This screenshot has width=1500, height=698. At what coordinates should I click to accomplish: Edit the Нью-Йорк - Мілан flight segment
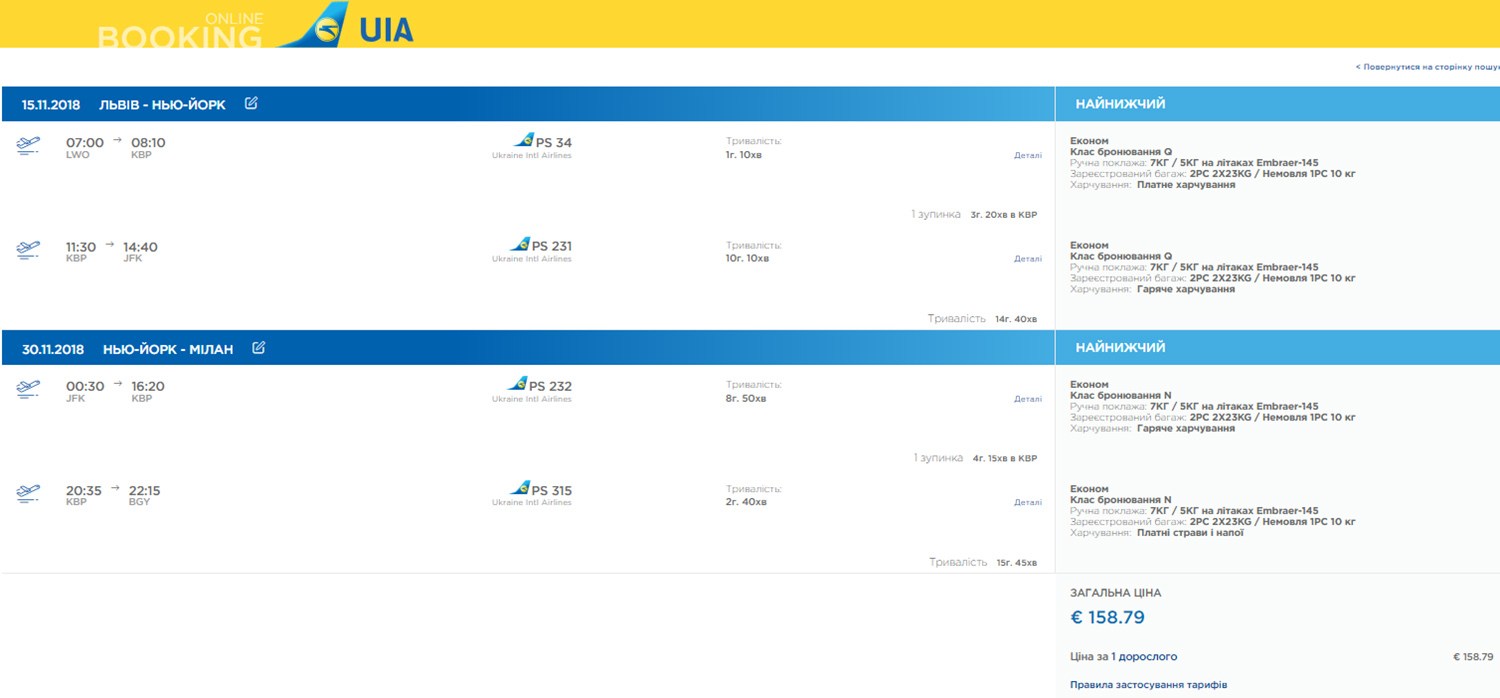[259, 348]
